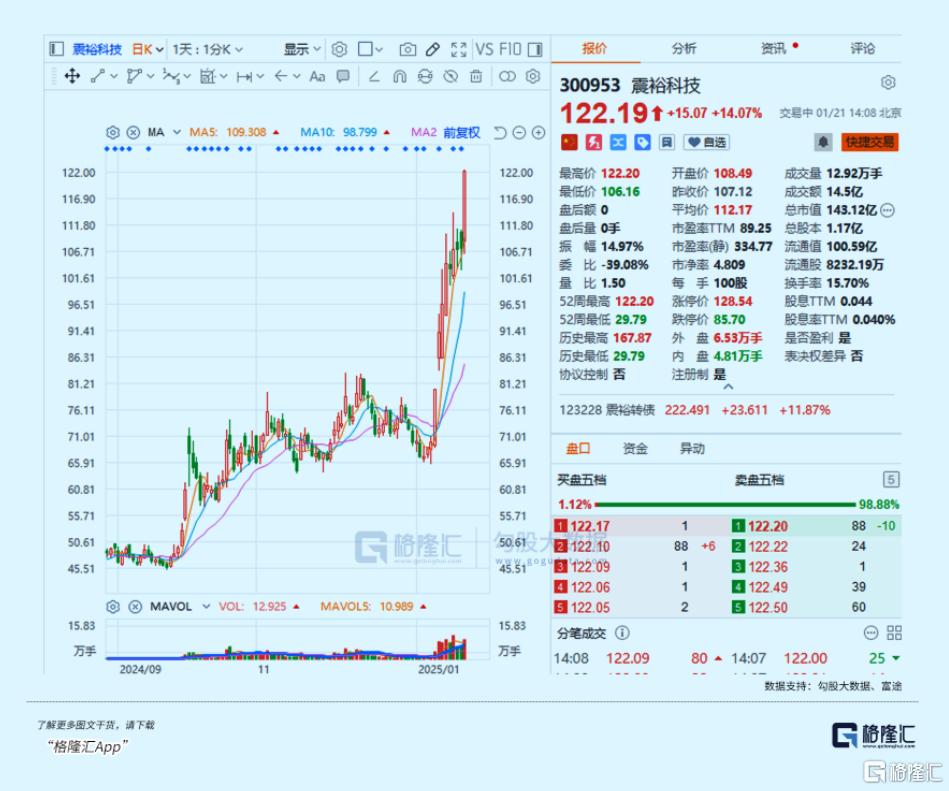Expand 总市值 more info ellipsis
Screen dimensions: 949x791
click(x=887, y=210)
